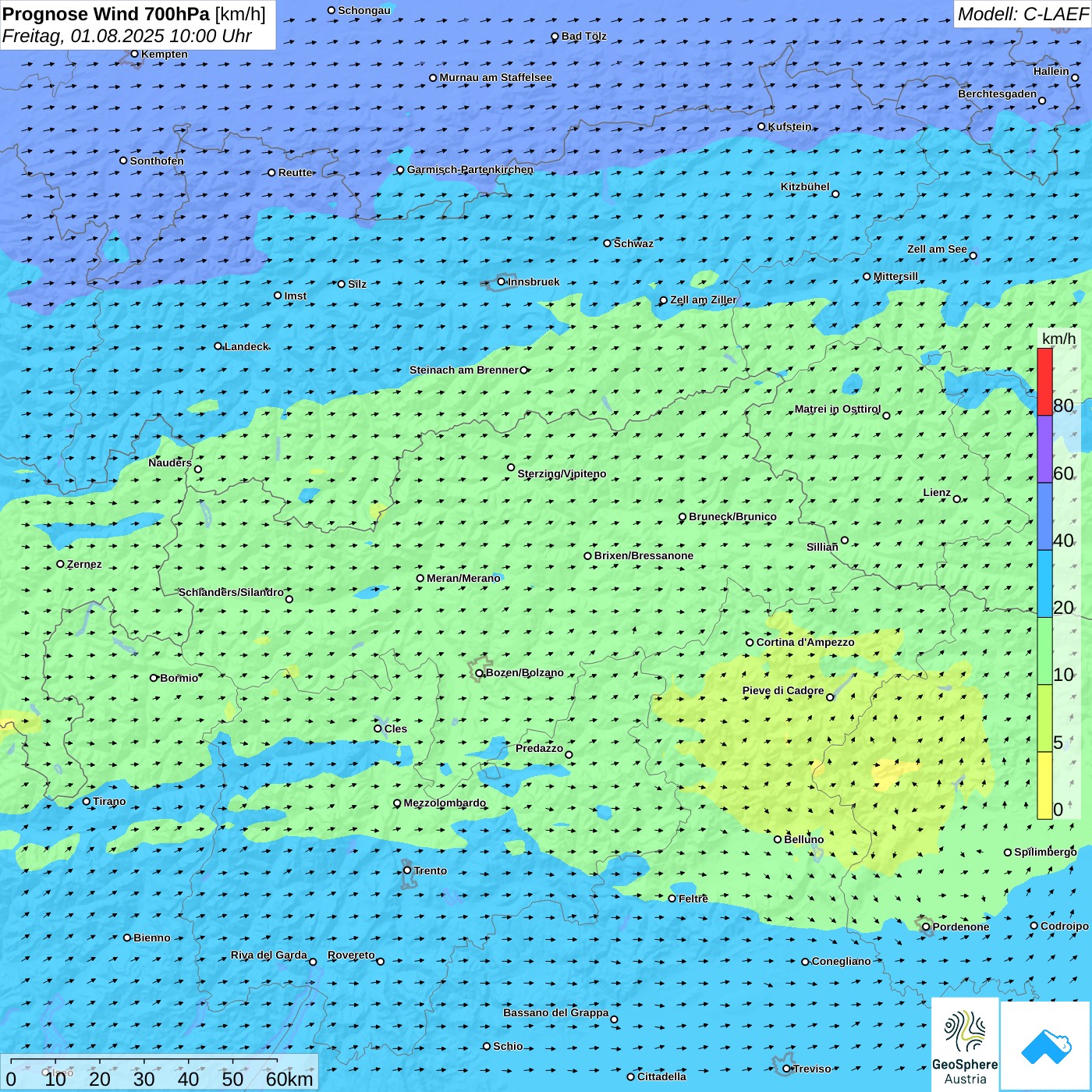
Task: Click the 60km end of the scale bar
Action: tap(289, 1079)
